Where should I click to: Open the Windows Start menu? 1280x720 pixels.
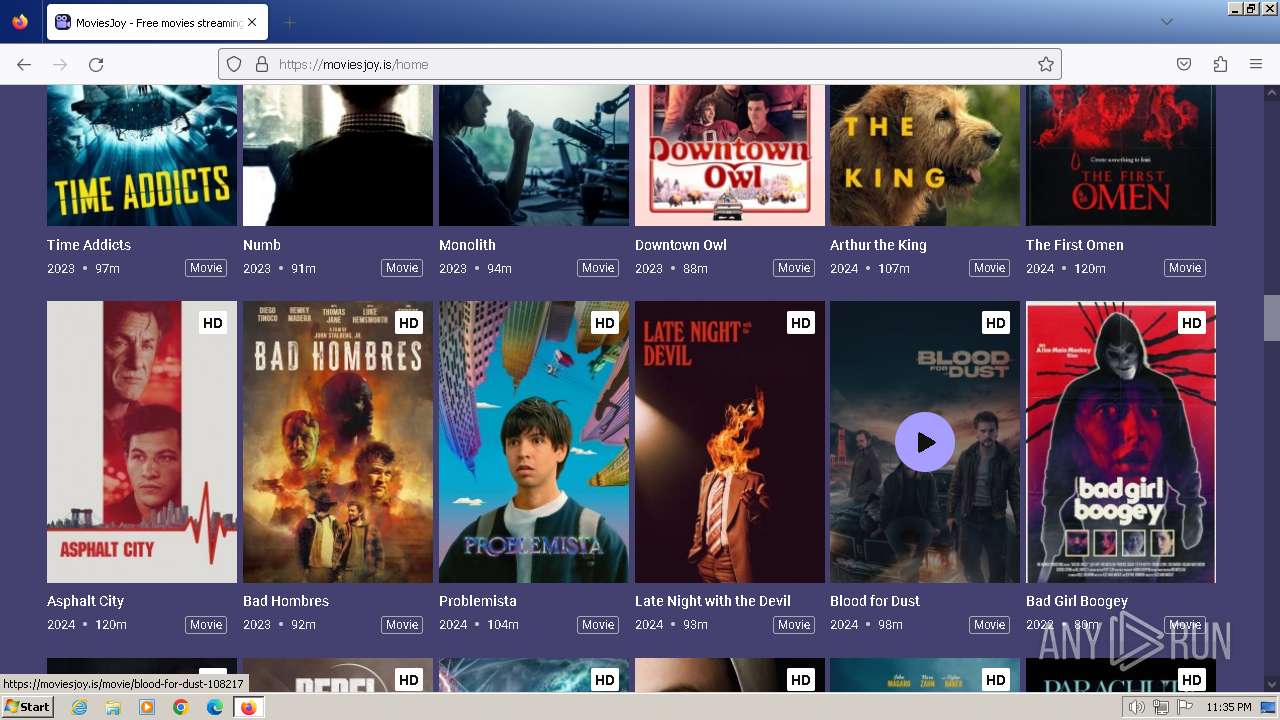click(28, 707)
